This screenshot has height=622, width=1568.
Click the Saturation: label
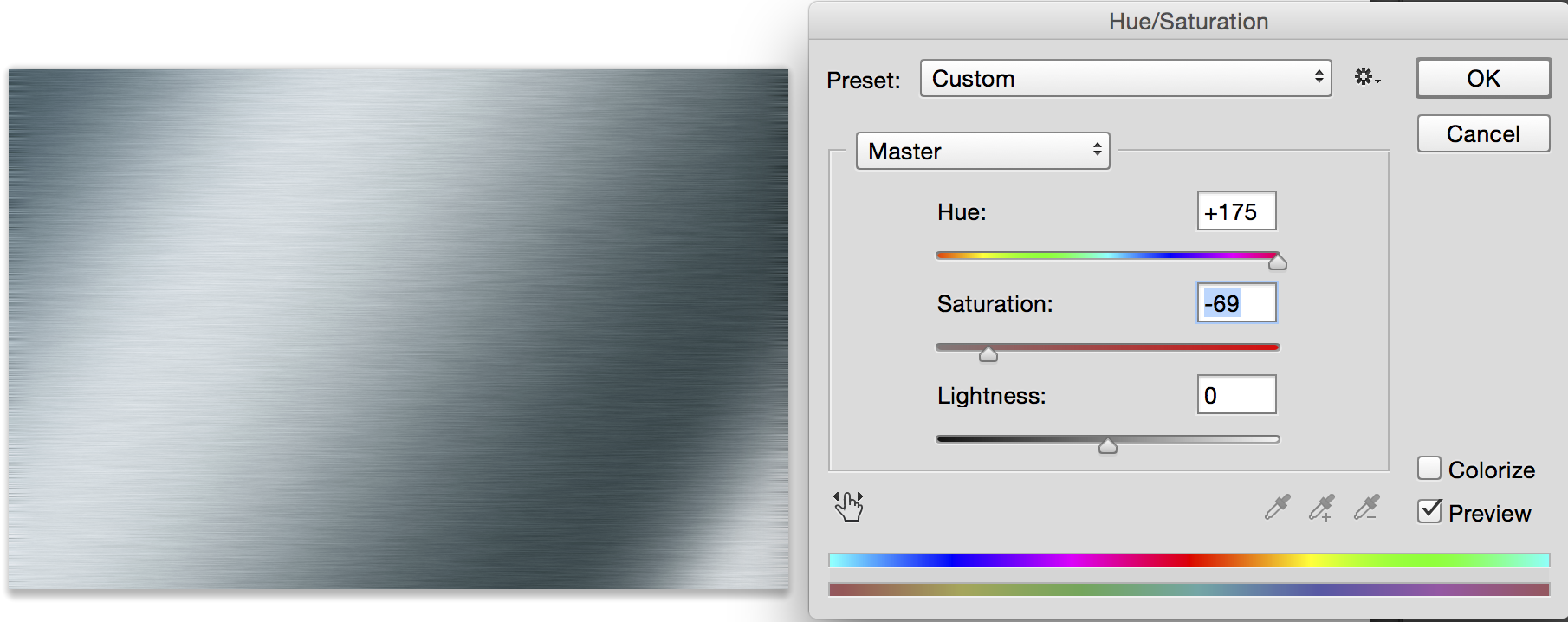click(x=995, y=304)
